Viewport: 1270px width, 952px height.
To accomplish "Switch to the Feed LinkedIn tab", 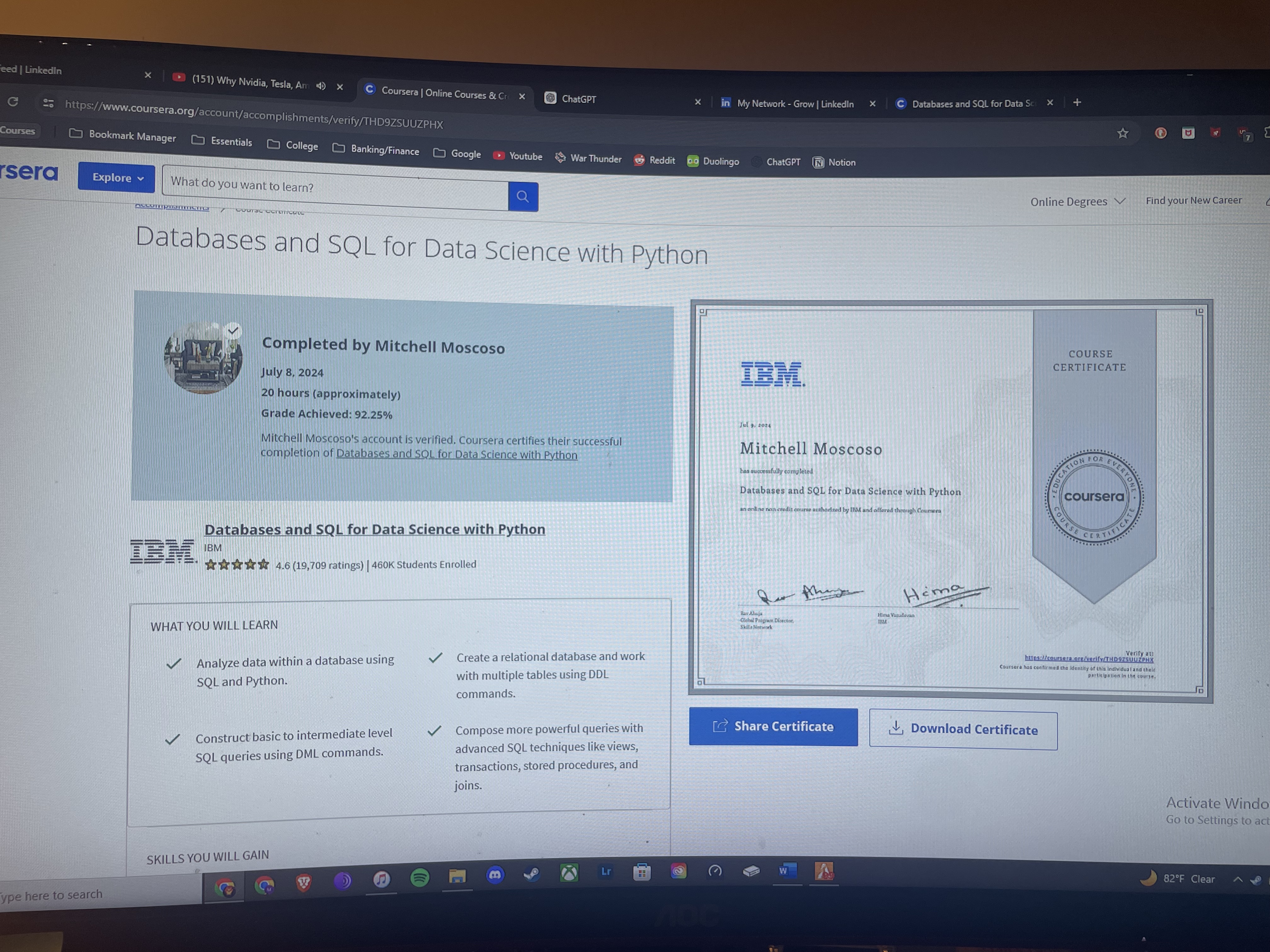I will pyautogui.click(x=31, y=70).
